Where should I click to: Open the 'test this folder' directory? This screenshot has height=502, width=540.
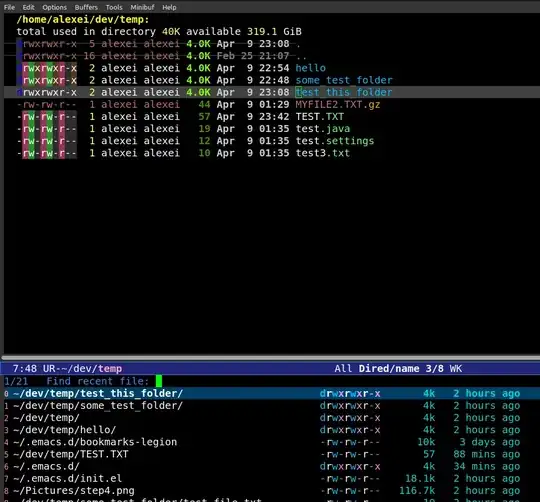coord(344,92)
